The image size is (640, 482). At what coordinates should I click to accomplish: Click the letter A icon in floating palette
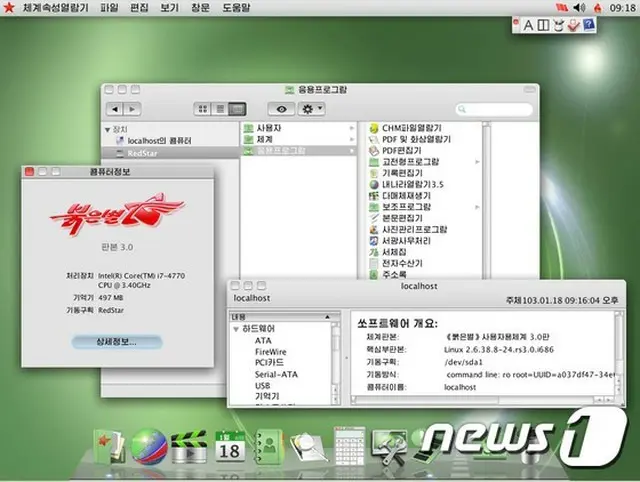528,25
